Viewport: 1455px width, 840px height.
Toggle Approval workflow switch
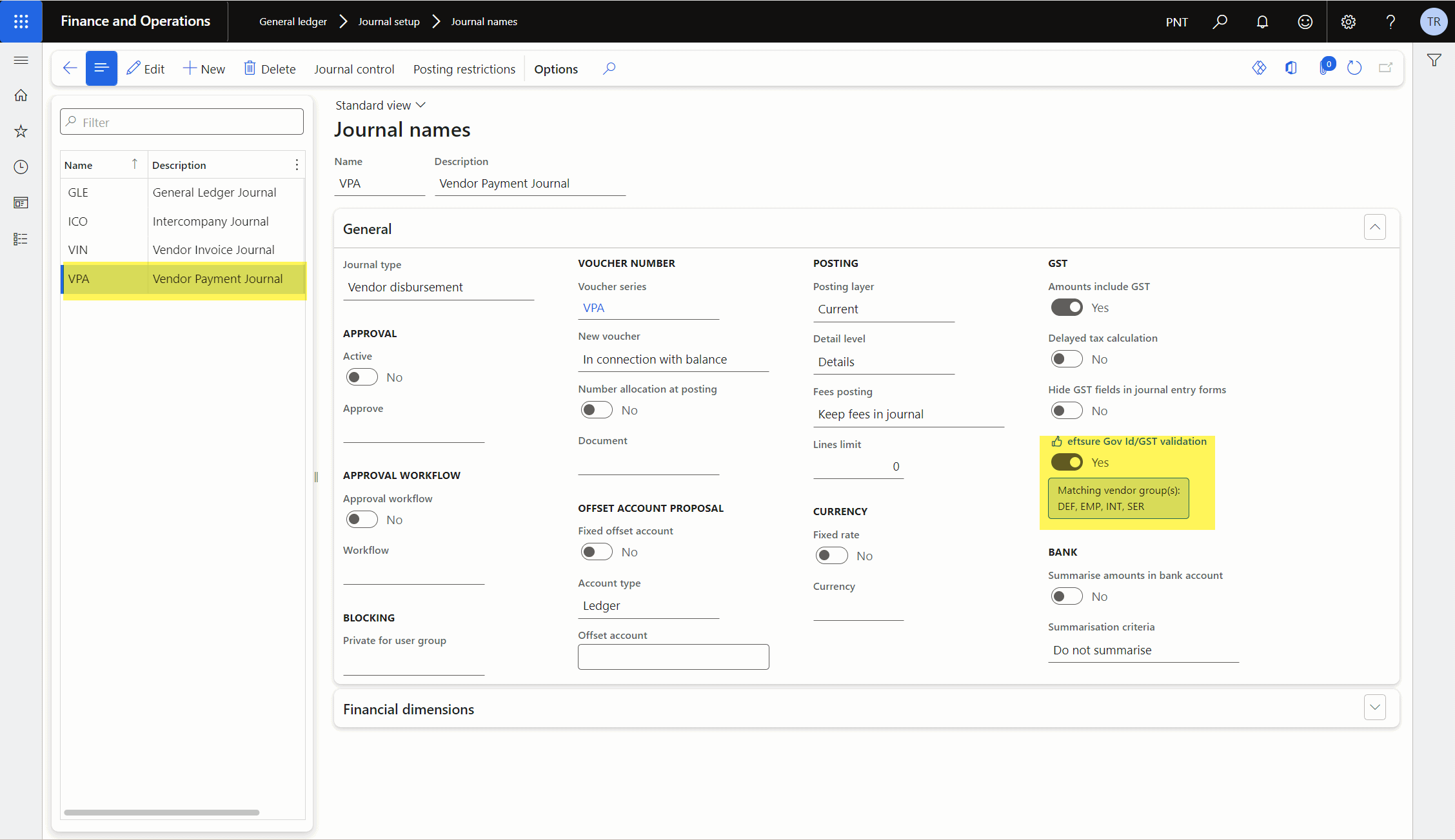[362, 520]
